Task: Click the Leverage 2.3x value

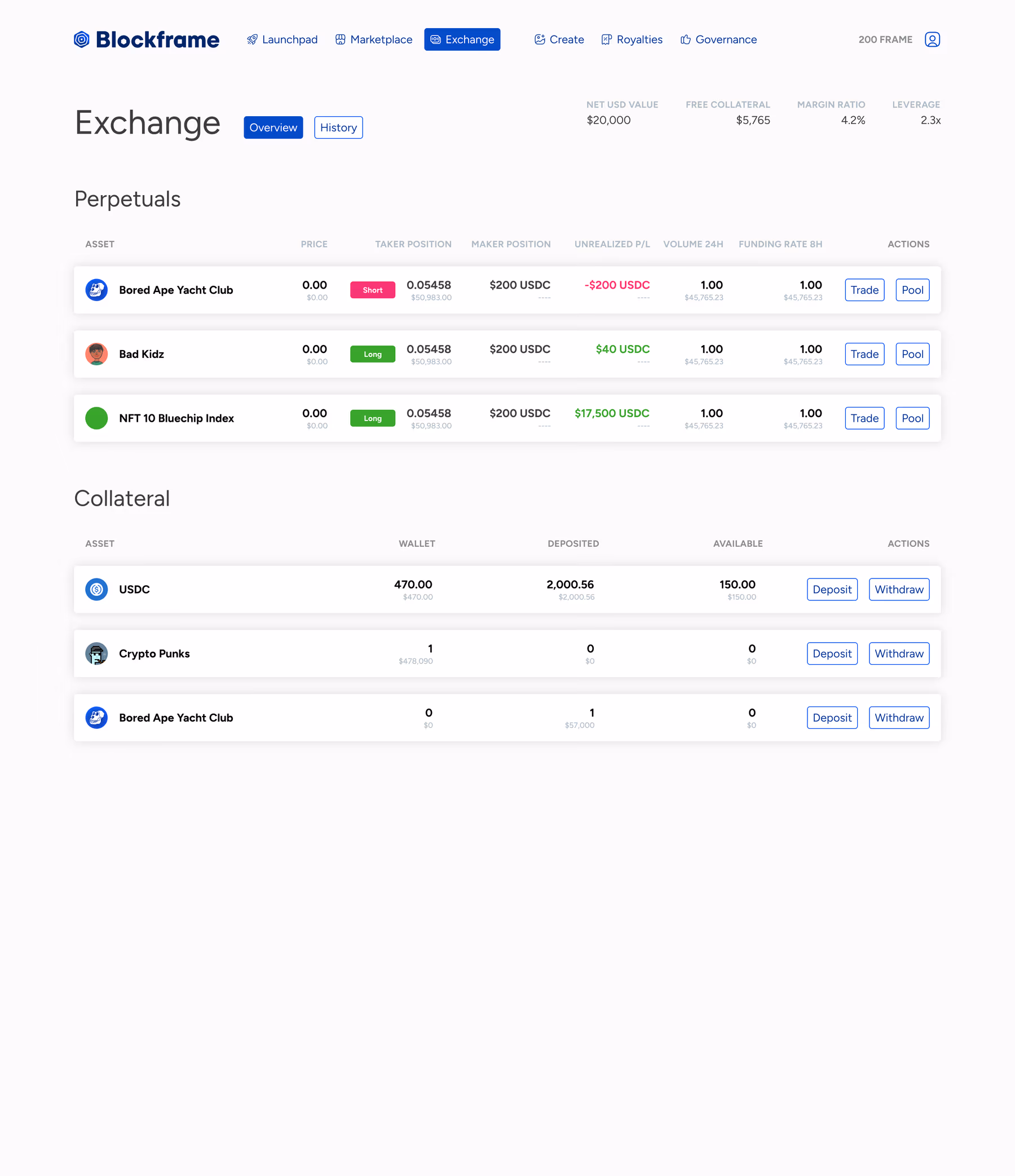Action: coord(930,120)
